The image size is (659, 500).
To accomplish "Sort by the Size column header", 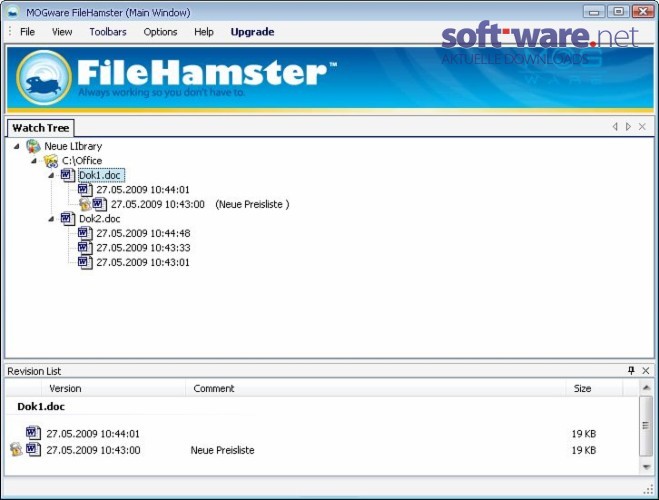I will 594,388.
